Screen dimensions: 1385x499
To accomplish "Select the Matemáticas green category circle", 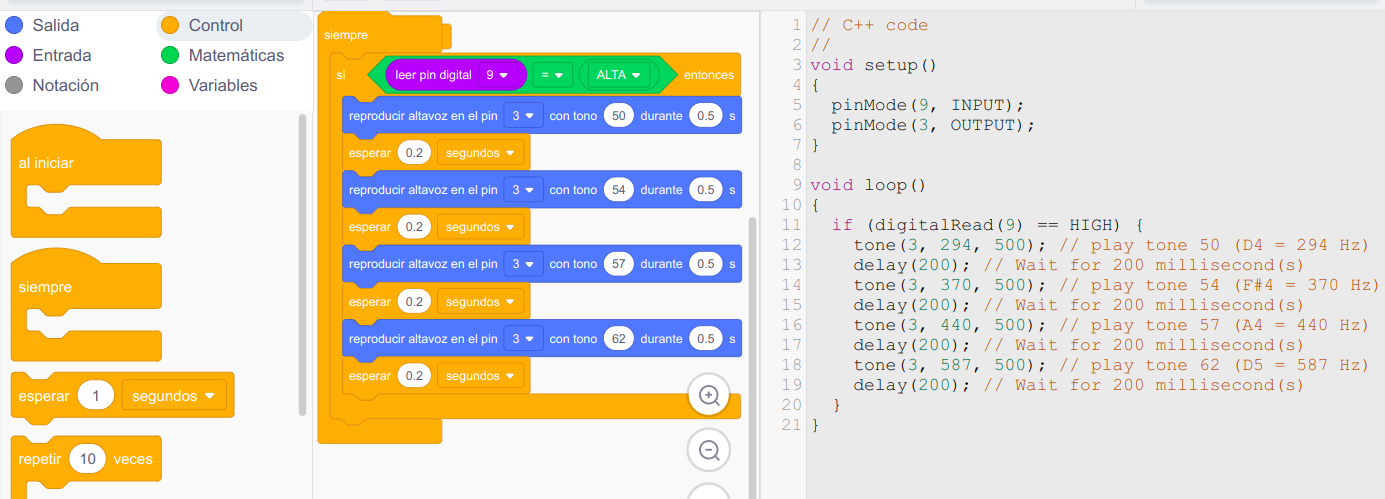I will tap(170, 55).
